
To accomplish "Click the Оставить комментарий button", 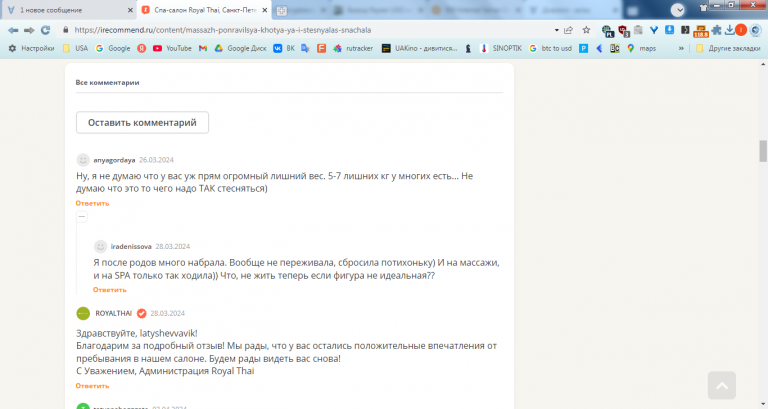I will (x=142, y=122).
